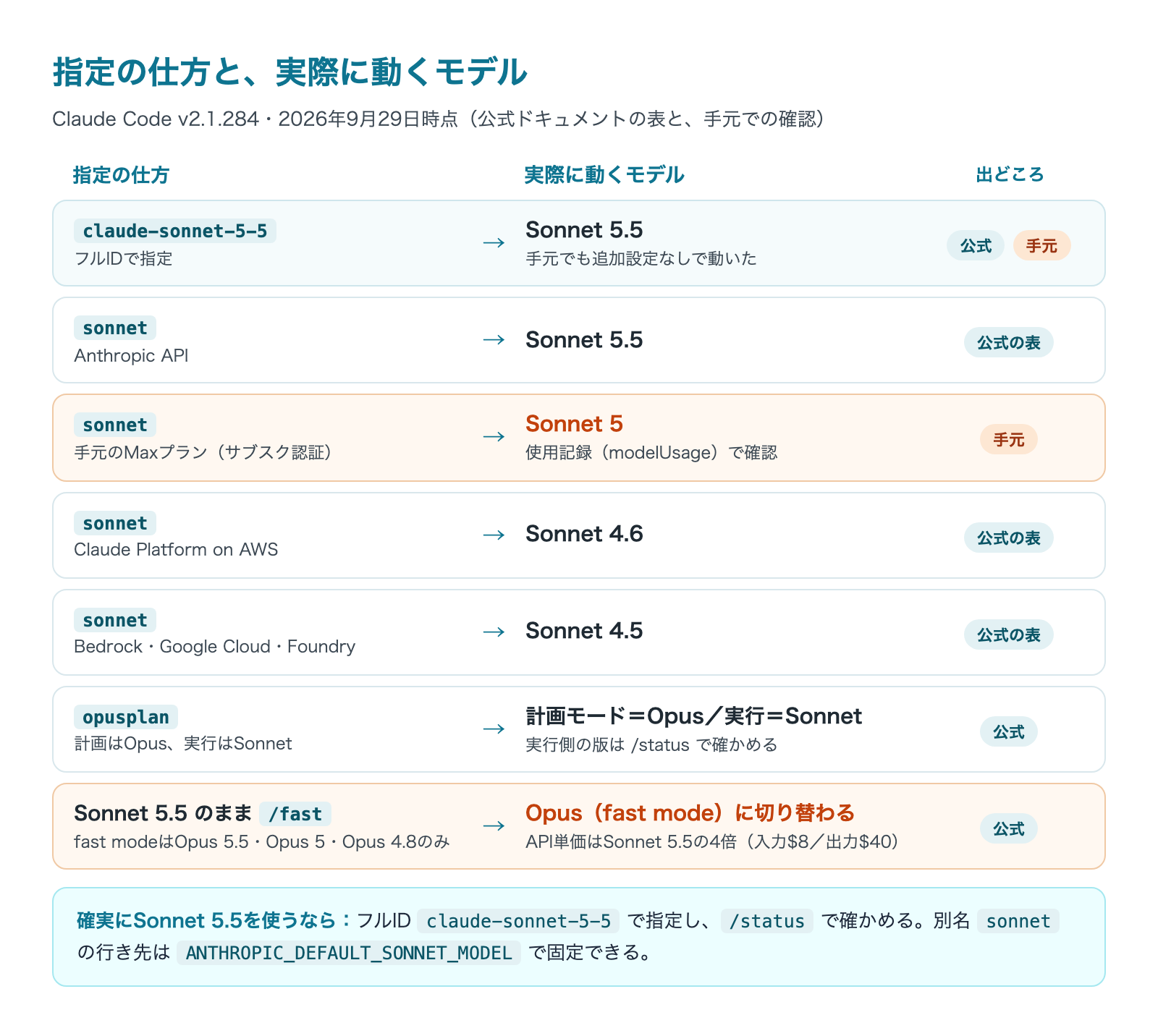Viewport: 1158px width, 1036px height.
Task: Click the "公式" badge in the /fast row
Action: click(x=1009, y=828)
